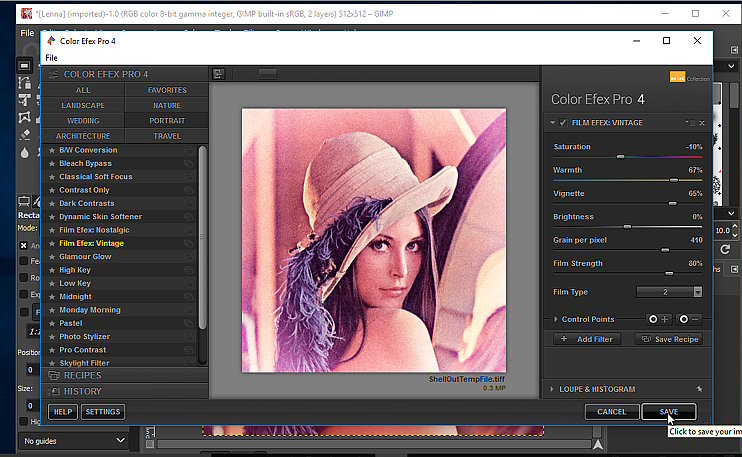Viewport: 742px width, 457px height.
Task: Show the Favorites filter category
Action: 167,90
